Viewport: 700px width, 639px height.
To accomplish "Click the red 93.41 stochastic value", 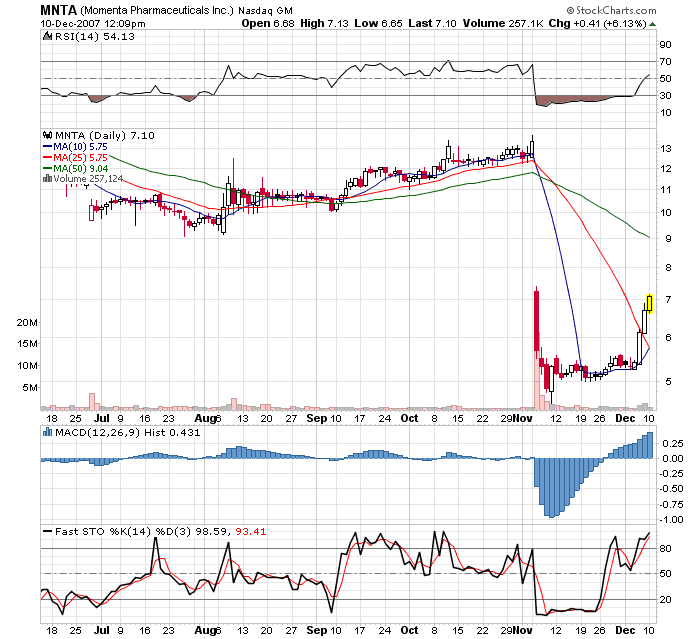I will [x=250, y=531].
